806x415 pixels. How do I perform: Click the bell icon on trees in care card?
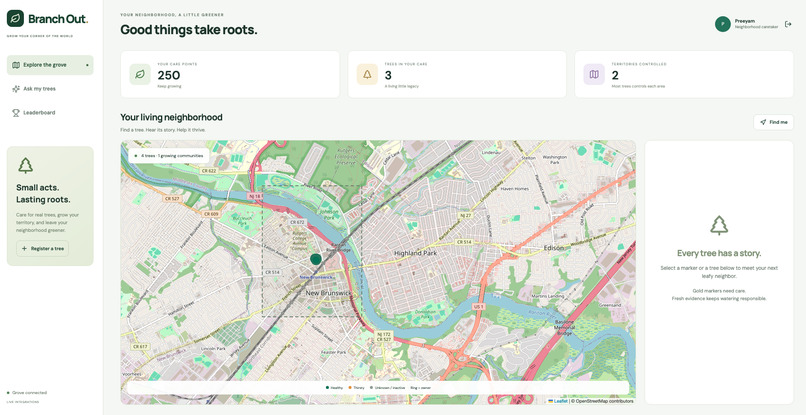(x=367, y=75)
